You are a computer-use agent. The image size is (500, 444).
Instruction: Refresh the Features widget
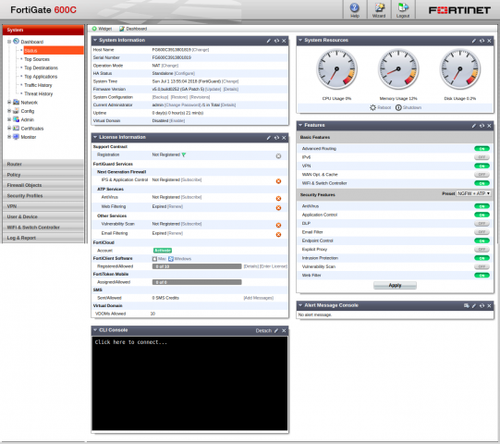[482, 126]
